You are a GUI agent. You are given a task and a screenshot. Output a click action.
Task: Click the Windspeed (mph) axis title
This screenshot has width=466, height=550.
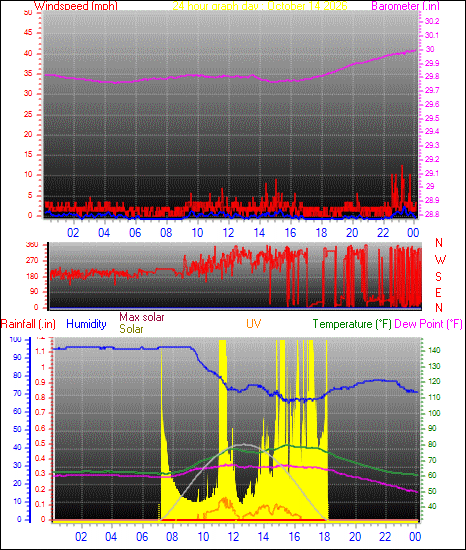[76, 6]
